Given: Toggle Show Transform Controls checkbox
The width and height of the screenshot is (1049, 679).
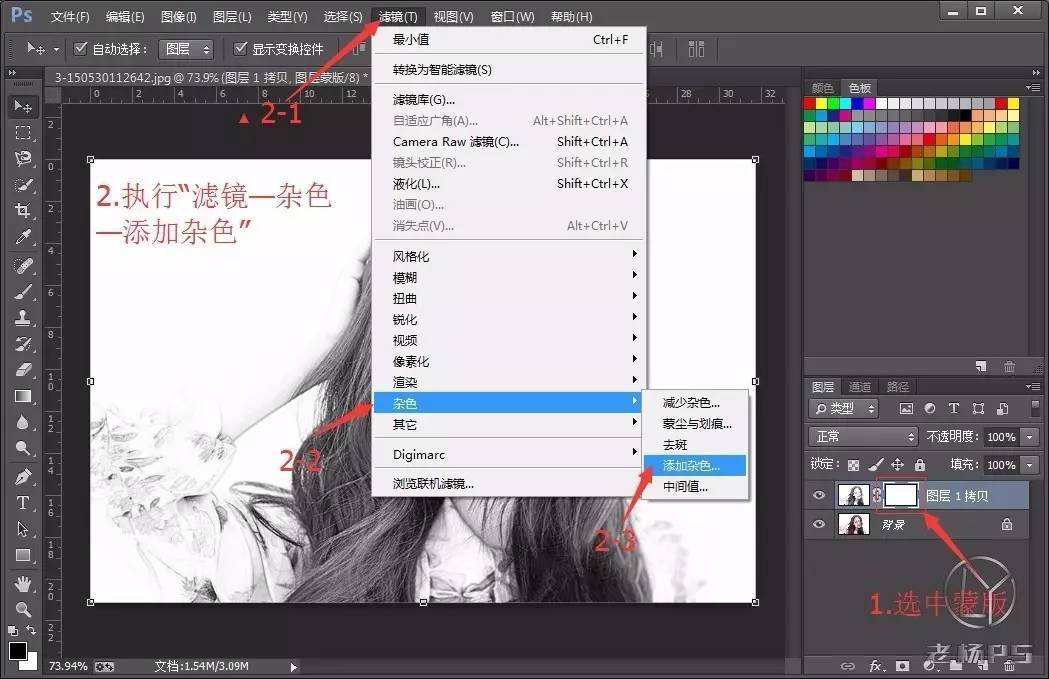Looking at the screenshot, I should pyautogui.click(x=241, y=48).
